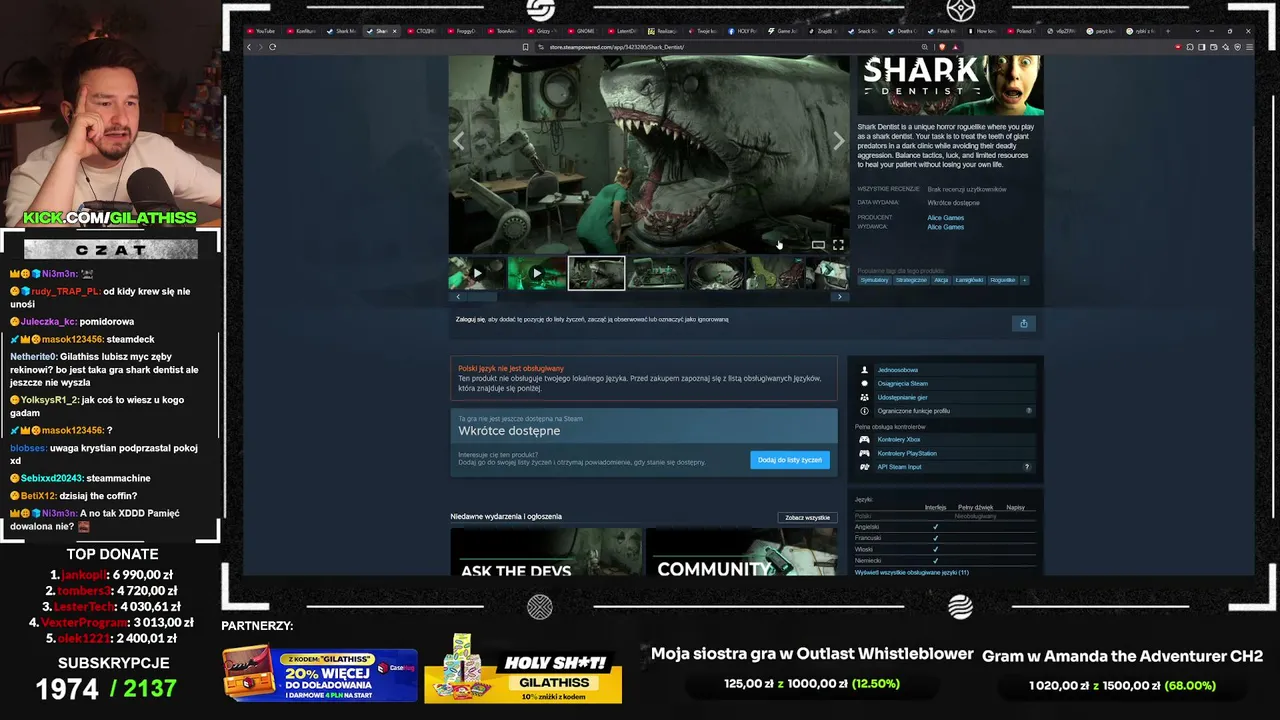1280x720 pixels.
Task: Click the 'Polski język nie jest obsługiwany' notice
Action: pos(644,378)
